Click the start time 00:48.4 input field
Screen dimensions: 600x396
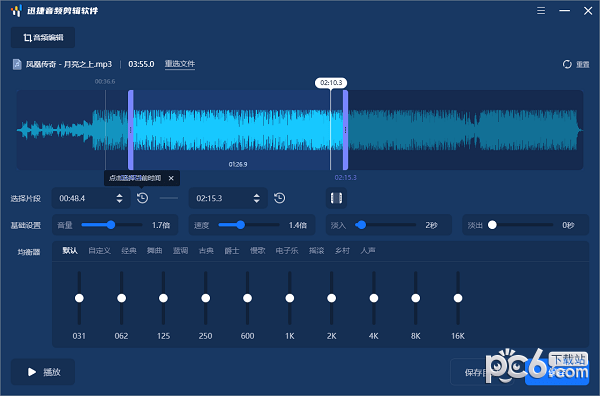91,198
